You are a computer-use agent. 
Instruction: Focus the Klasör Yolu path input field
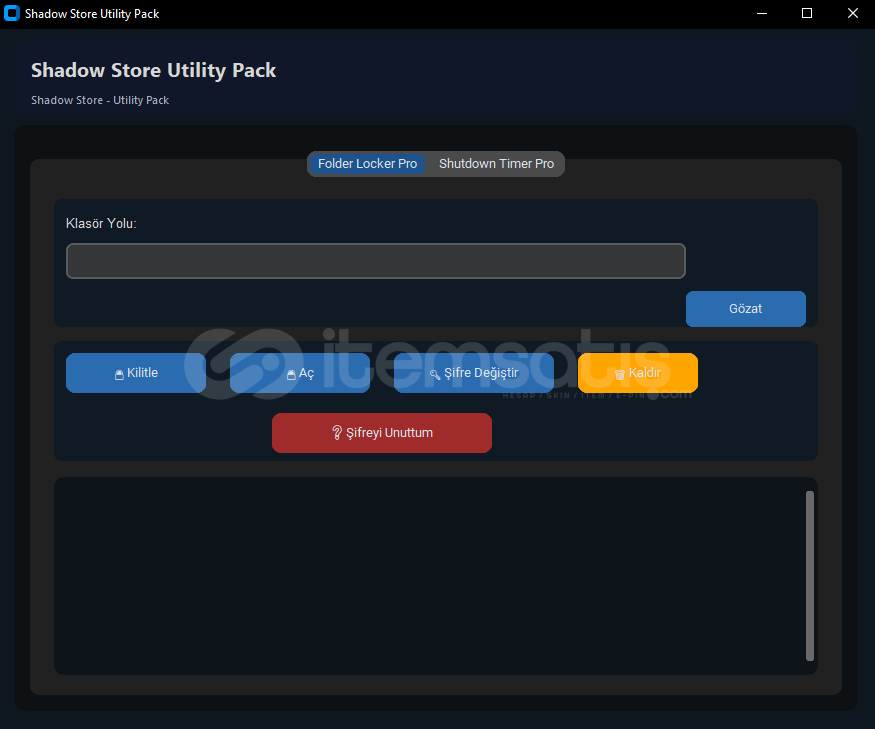click(x=375, y=261)
